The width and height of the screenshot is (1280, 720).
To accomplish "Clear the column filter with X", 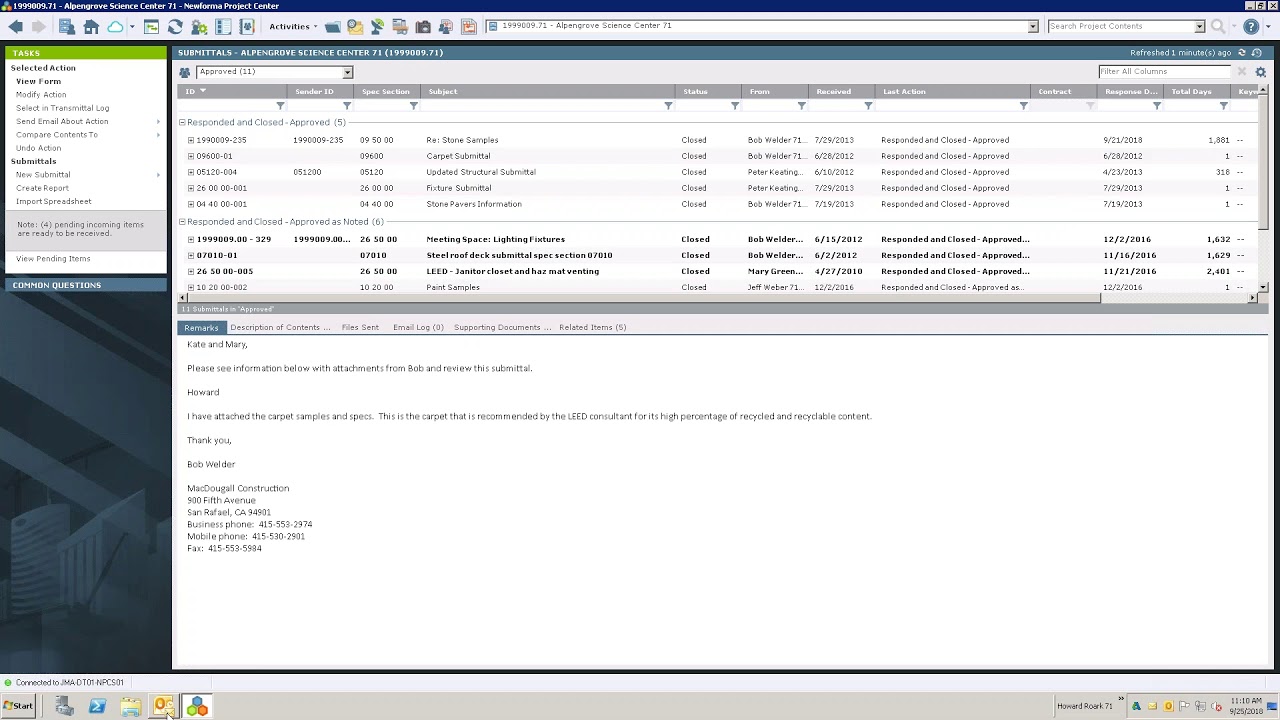I will tap(1242, 72).
